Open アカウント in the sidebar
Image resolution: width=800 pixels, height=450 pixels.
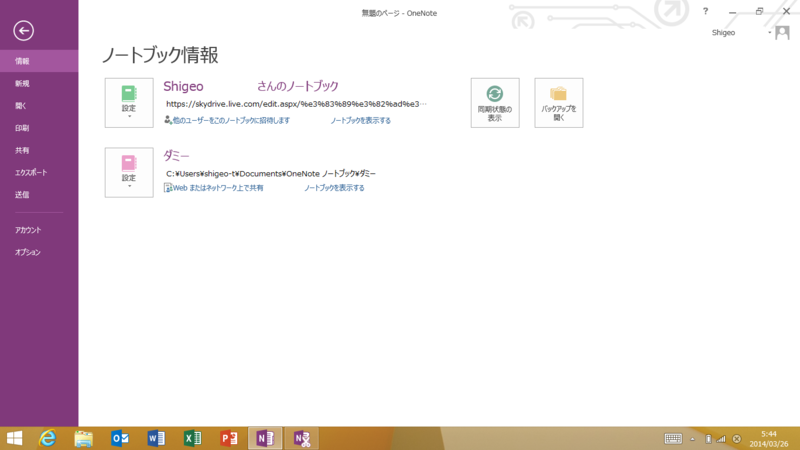coord(39,230)
